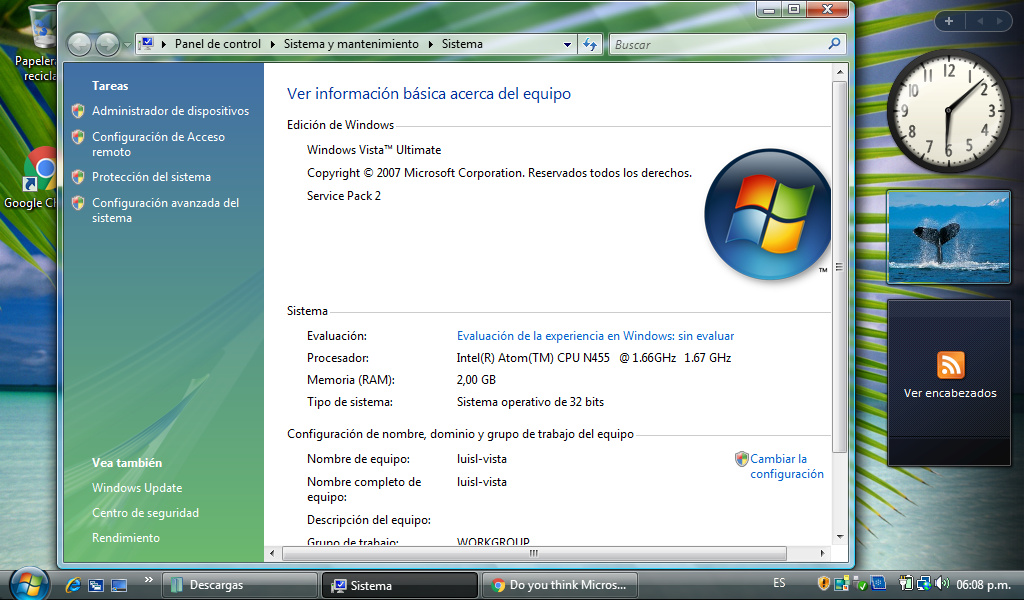The image size is (1024, 600).
Task: Expand the Quick Launch overflow chevron
Action: coord(148,579)
